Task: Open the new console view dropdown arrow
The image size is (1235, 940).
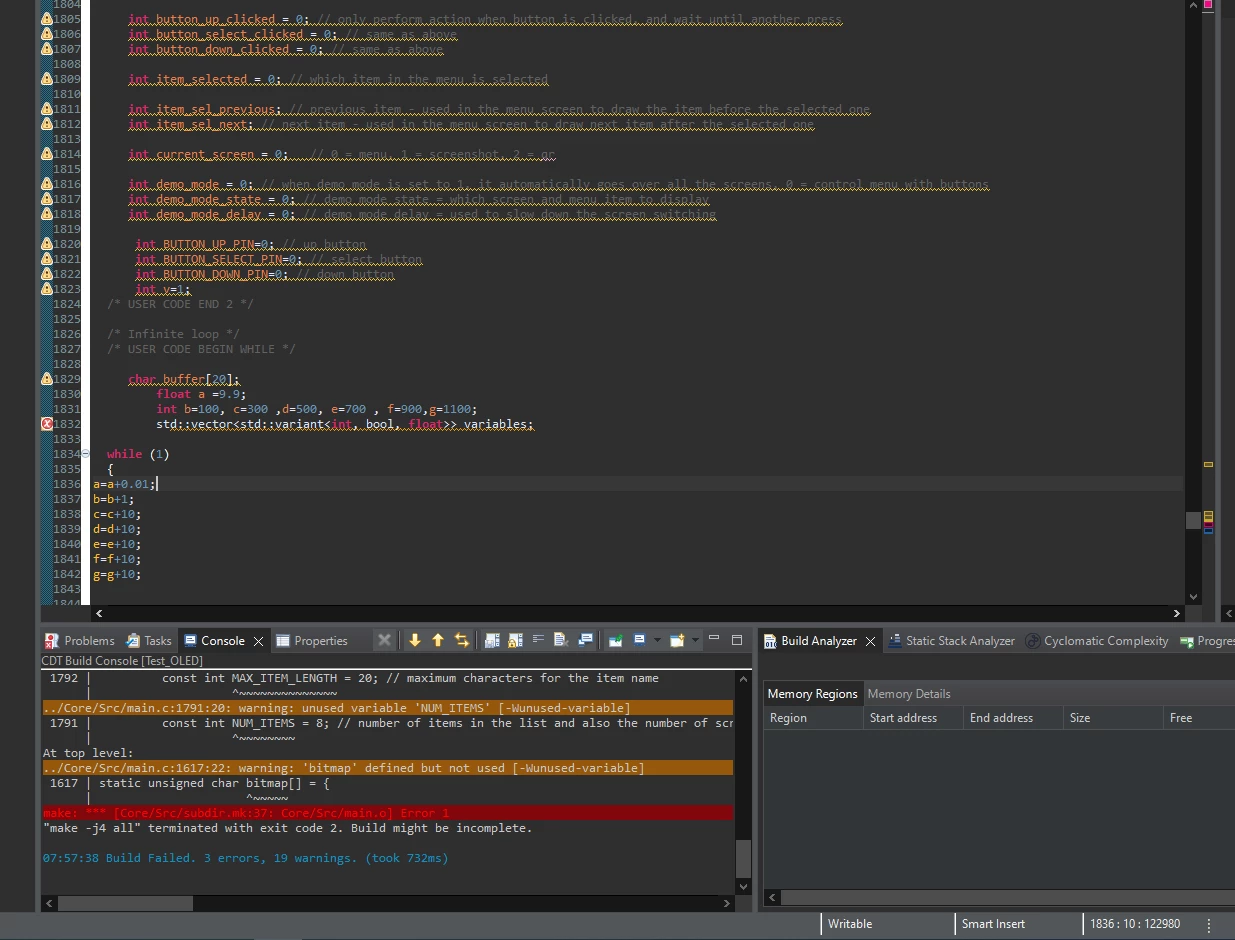Action: tap(695, 640)
